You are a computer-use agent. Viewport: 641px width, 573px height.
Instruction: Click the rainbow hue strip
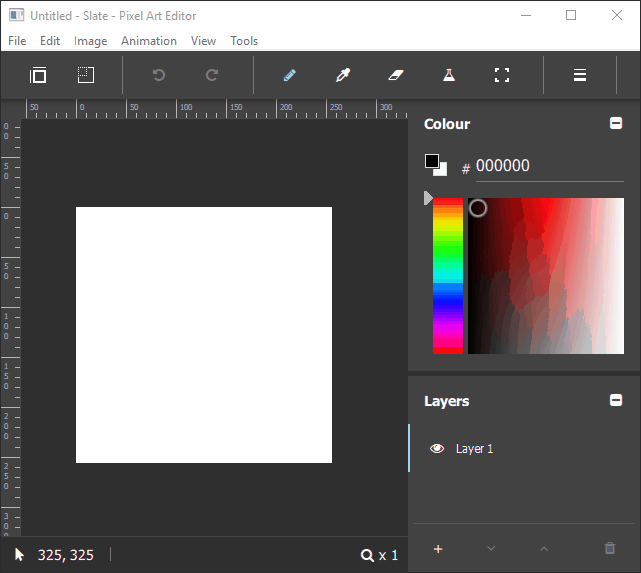pos(447,275)
